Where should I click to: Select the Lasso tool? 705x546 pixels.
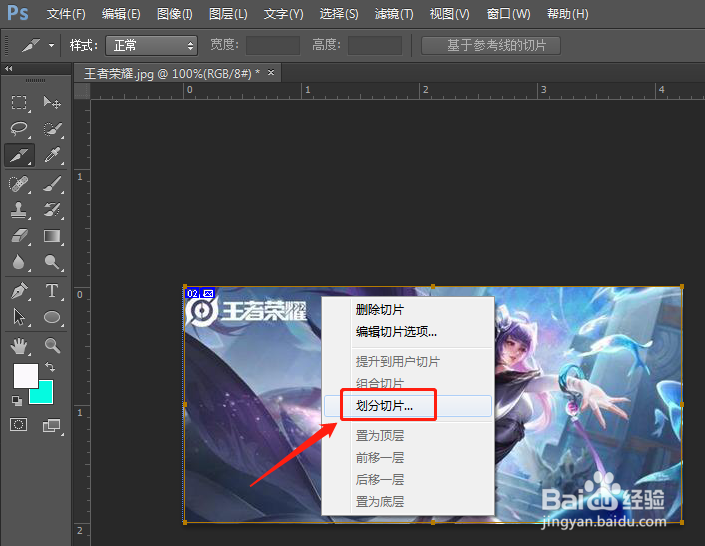pos(19,129)
